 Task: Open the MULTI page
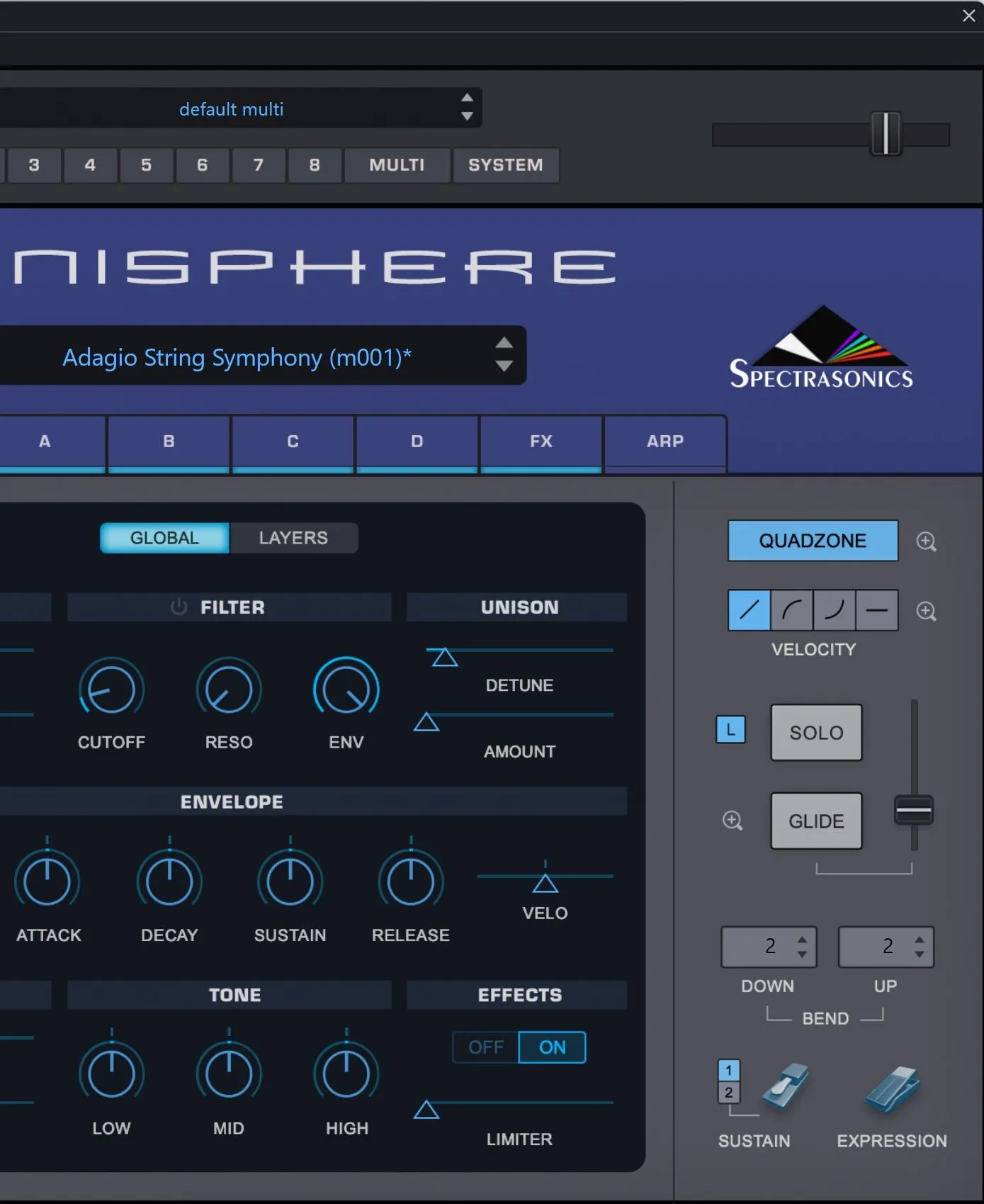click(x=397, y=165)
